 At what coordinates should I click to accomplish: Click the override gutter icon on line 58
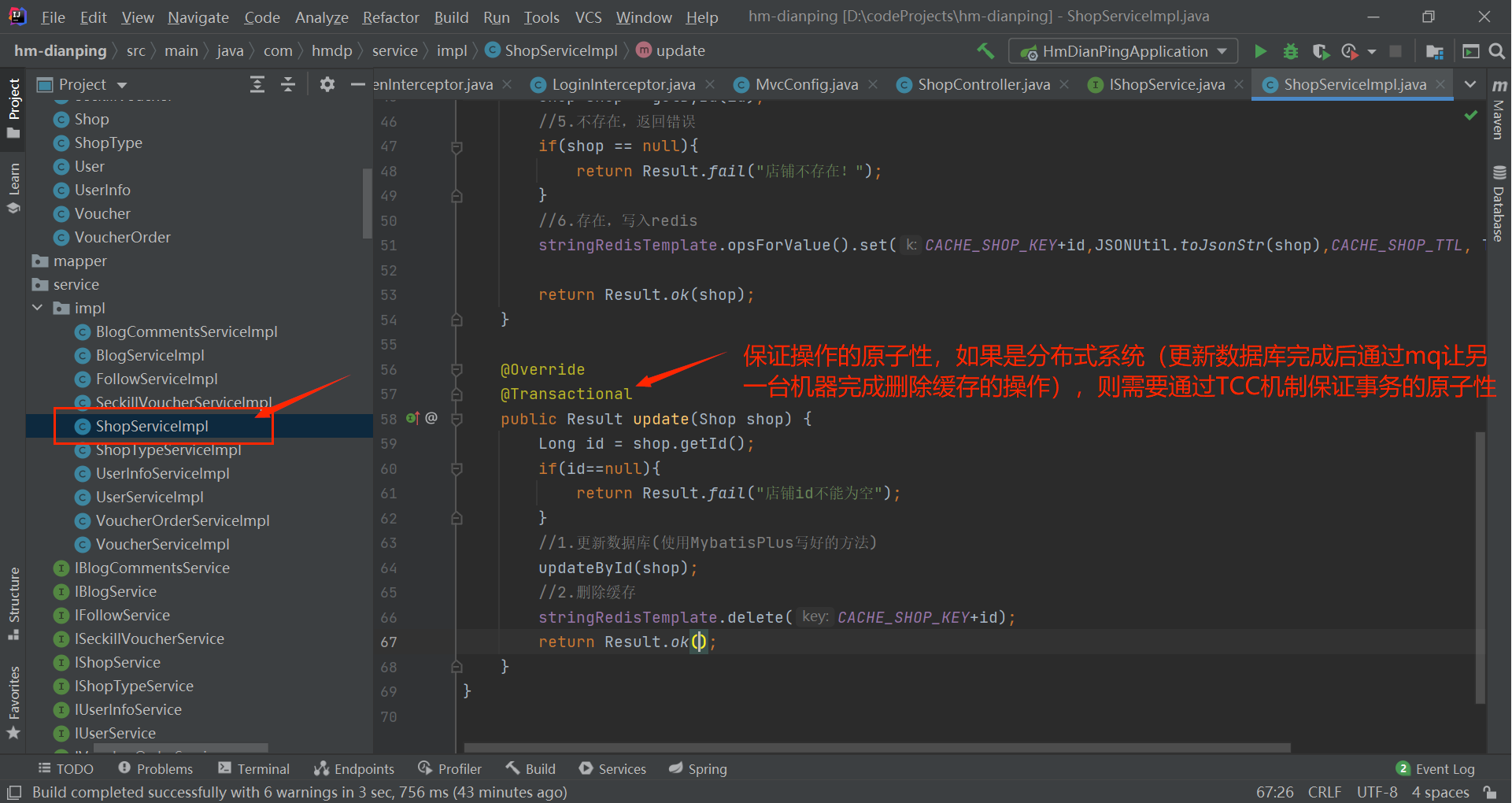click(x=412, y=418)
